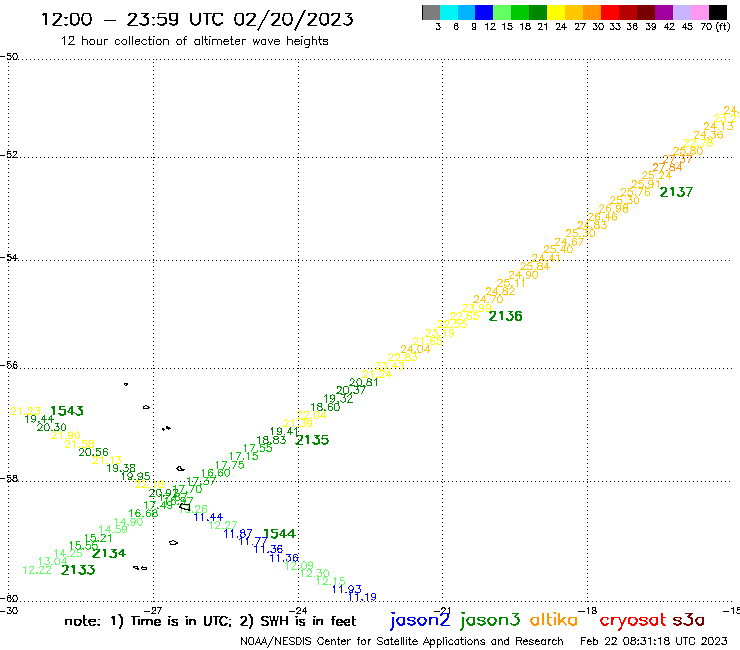Click the black swatch at the scale end
This screenshot has width=740, height=650.
pyautogui.click(x=717, y=13)
